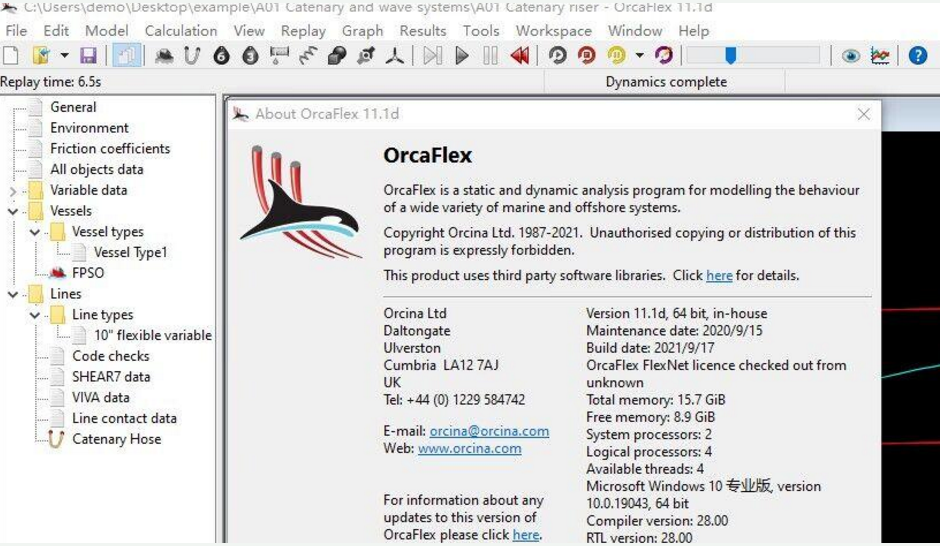Open results graph icon

880,56
